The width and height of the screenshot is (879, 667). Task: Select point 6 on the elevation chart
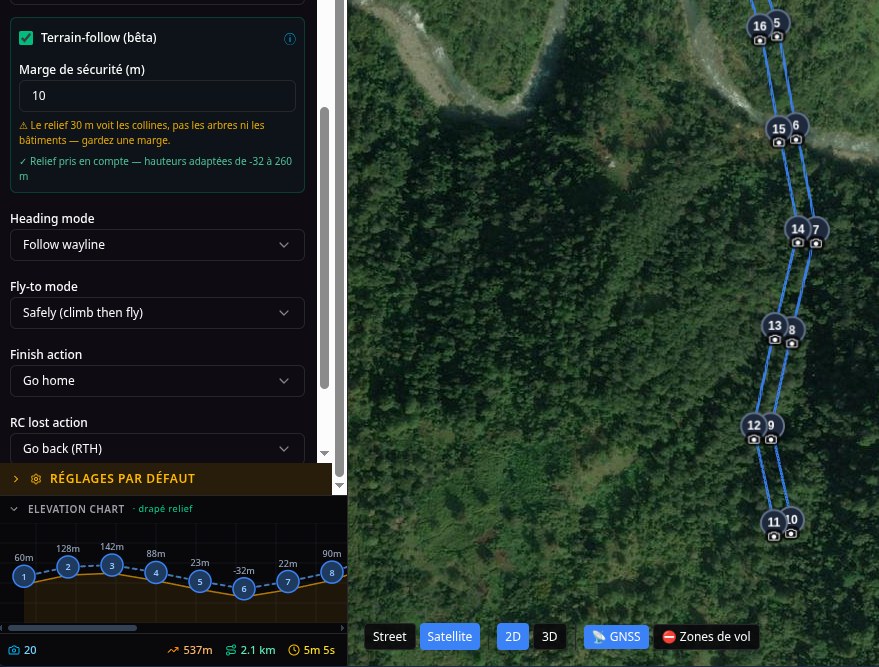pyautogui.click(x=244, y=589)
